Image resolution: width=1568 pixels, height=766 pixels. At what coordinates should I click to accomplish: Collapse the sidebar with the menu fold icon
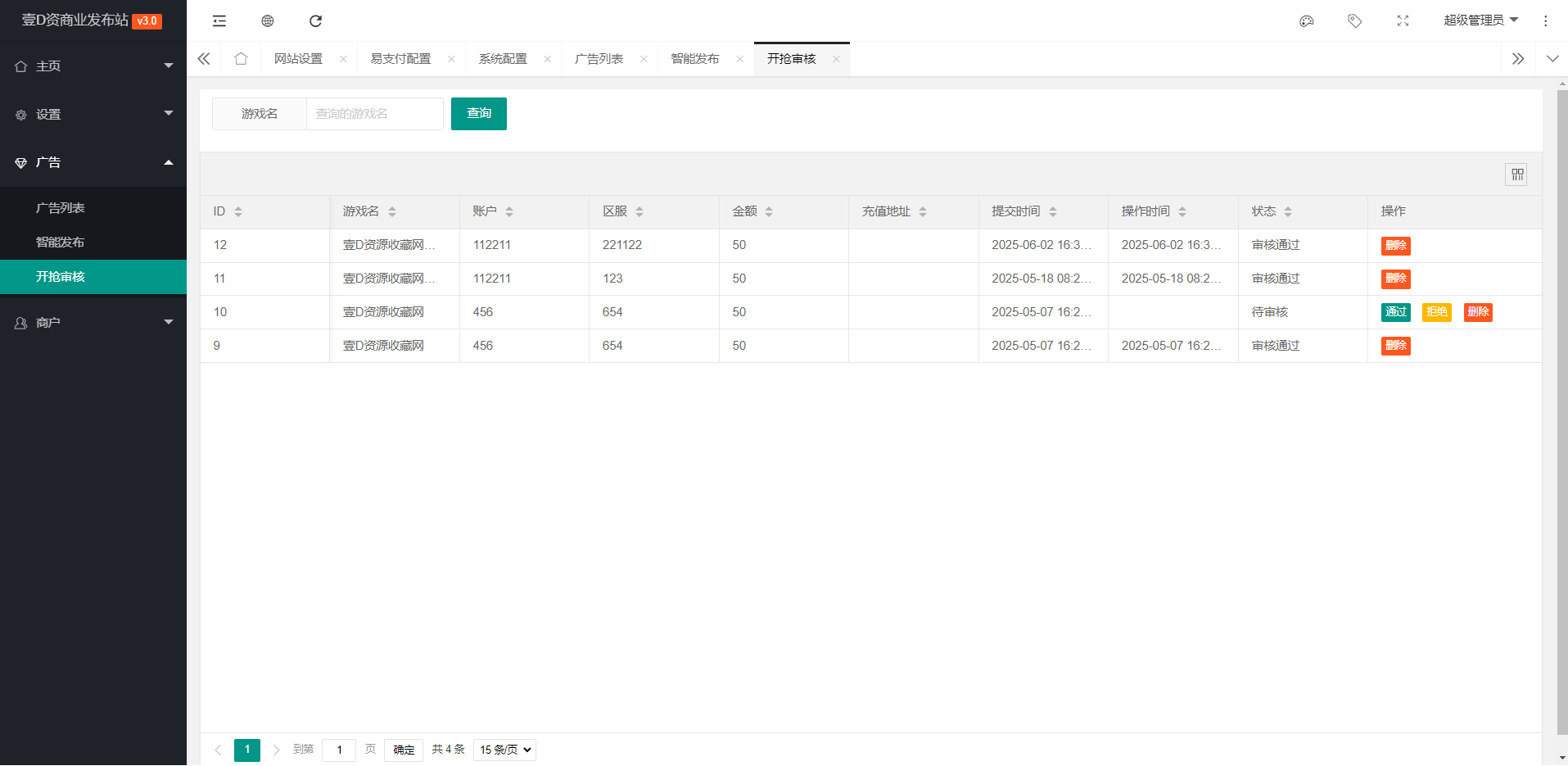tap(219, 20)
